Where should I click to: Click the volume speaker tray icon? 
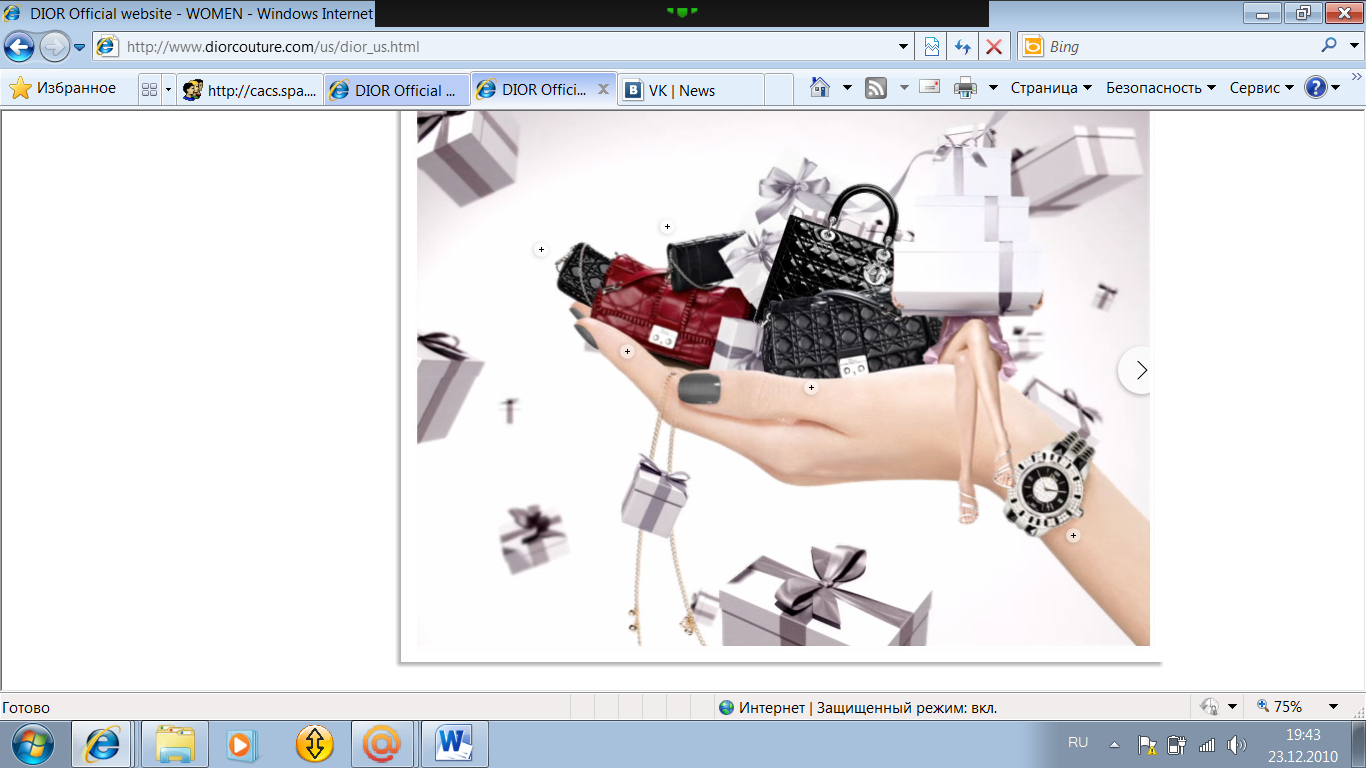coord(1237,745)
